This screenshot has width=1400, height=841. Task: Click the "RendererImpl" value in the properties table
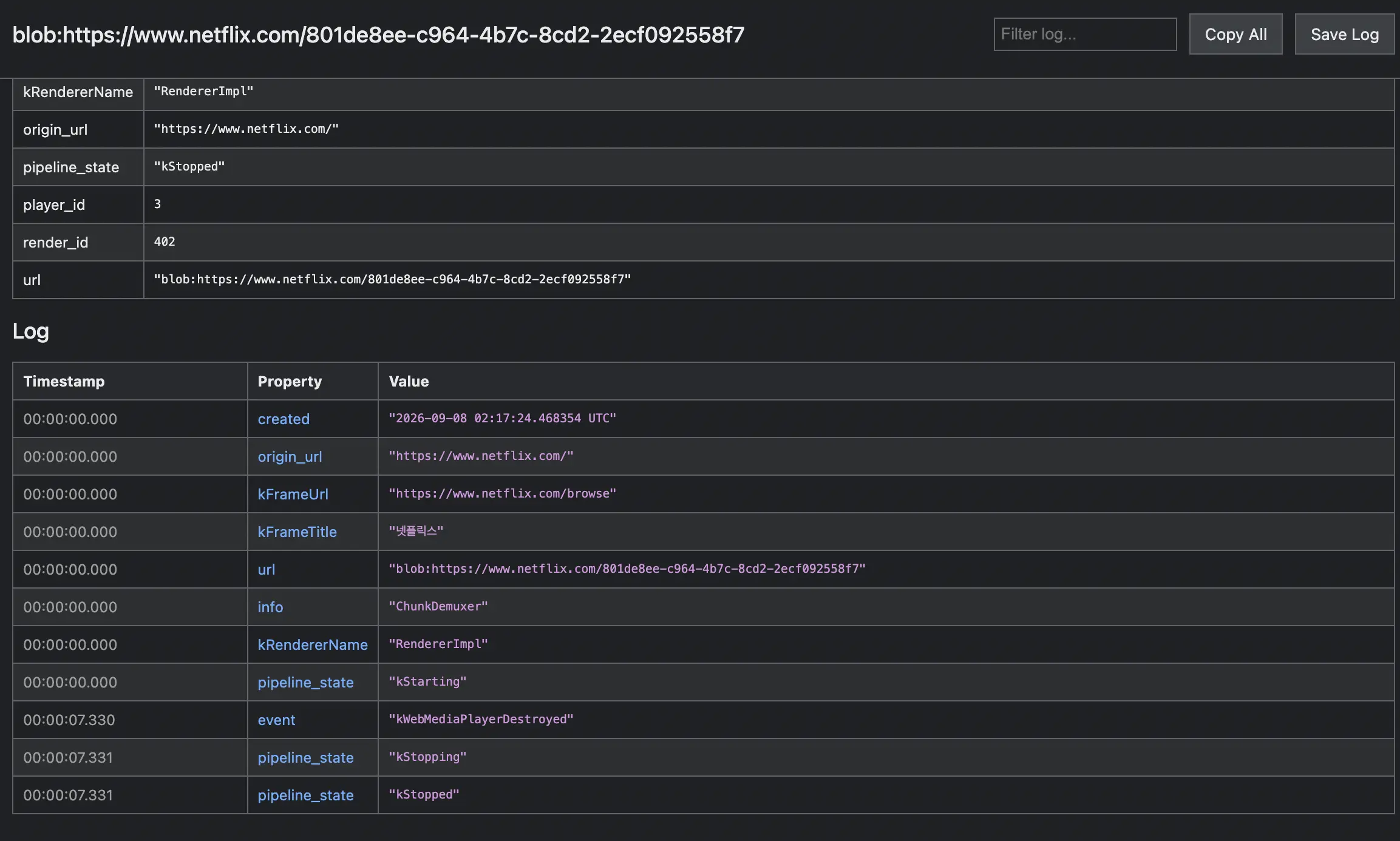tap(203, 91)
